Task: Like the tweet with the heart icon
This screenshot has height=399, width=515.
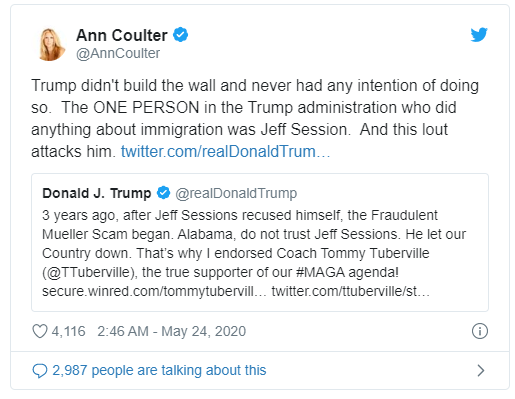Action: [40, 331]
